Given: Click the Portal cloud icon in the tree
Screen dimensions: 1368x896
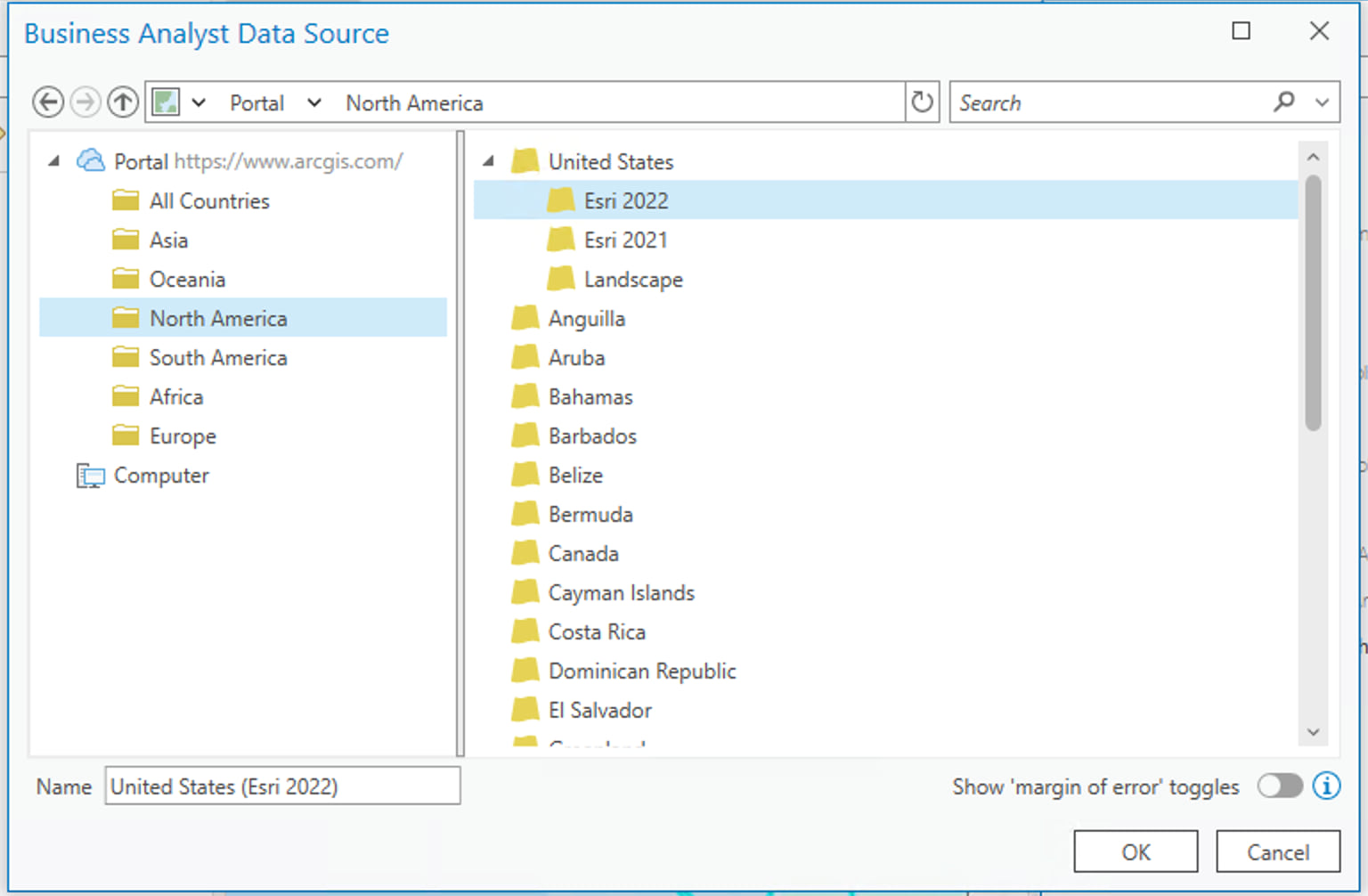Looking at the screenshot, I should click(x=90, y=160).
